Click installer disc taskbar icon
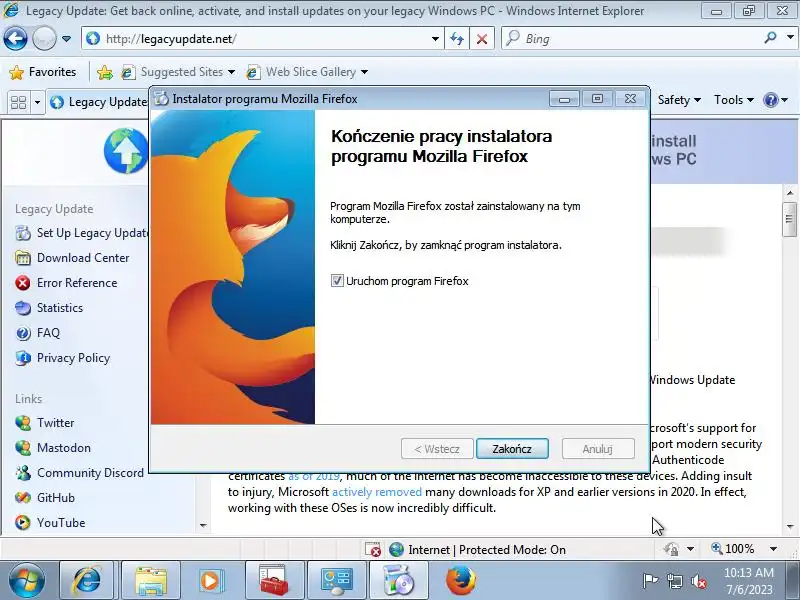 pos(398,581)
